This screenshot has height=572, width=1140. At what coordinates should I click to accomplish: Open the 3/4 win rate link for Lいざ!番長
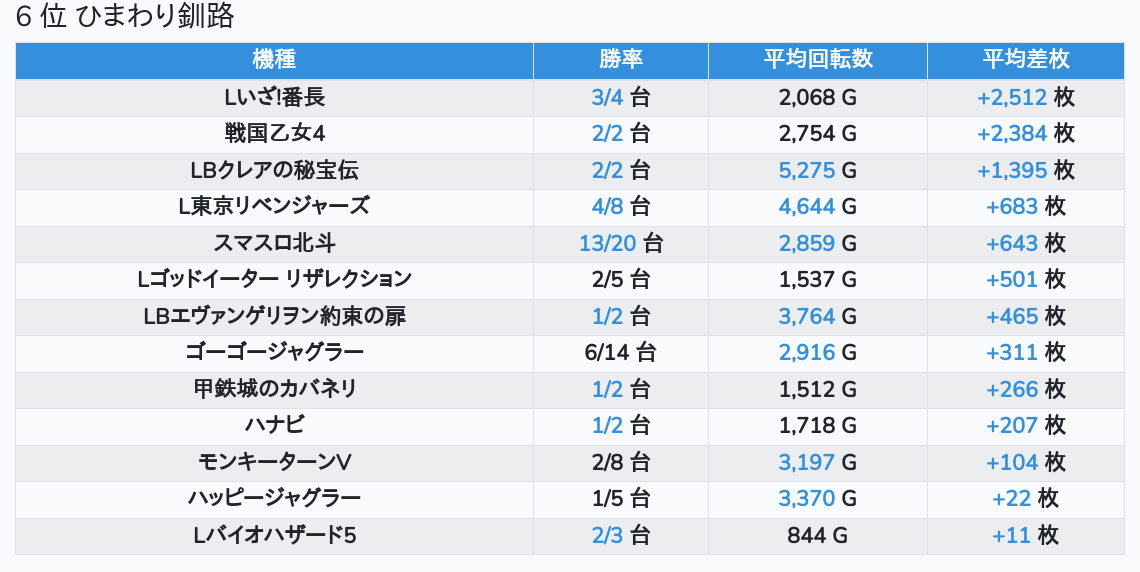point(607,97)
